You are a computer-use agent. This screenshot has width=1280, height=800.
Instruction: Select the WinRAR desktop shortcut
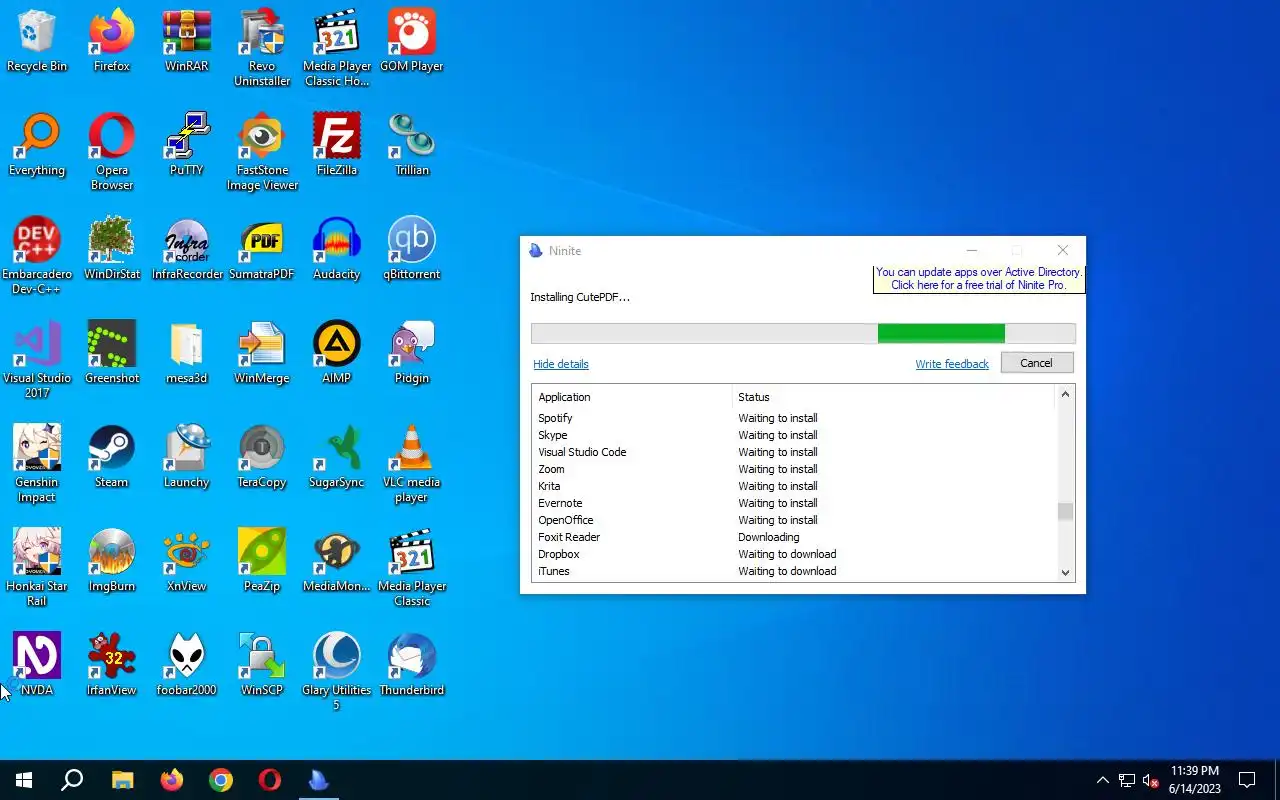click(186, 41)
